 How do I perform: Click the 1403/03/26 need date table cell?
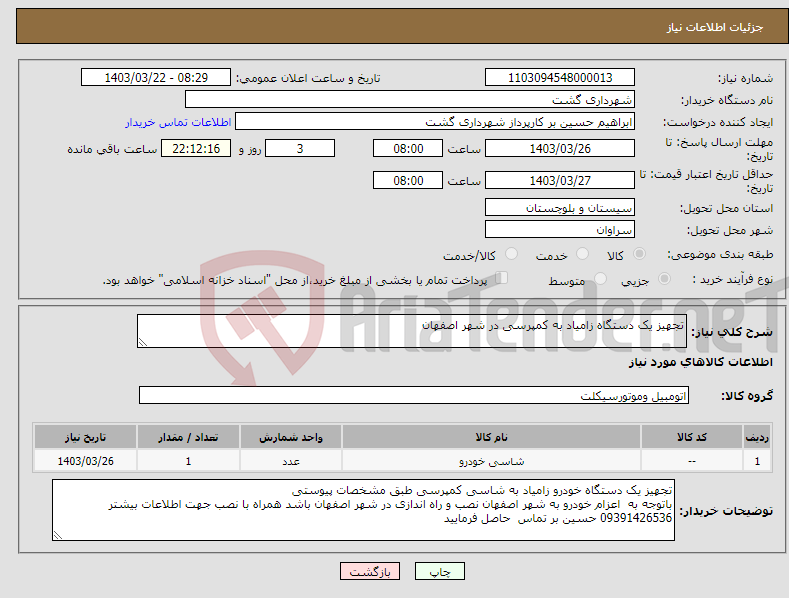tap(85, 461)
